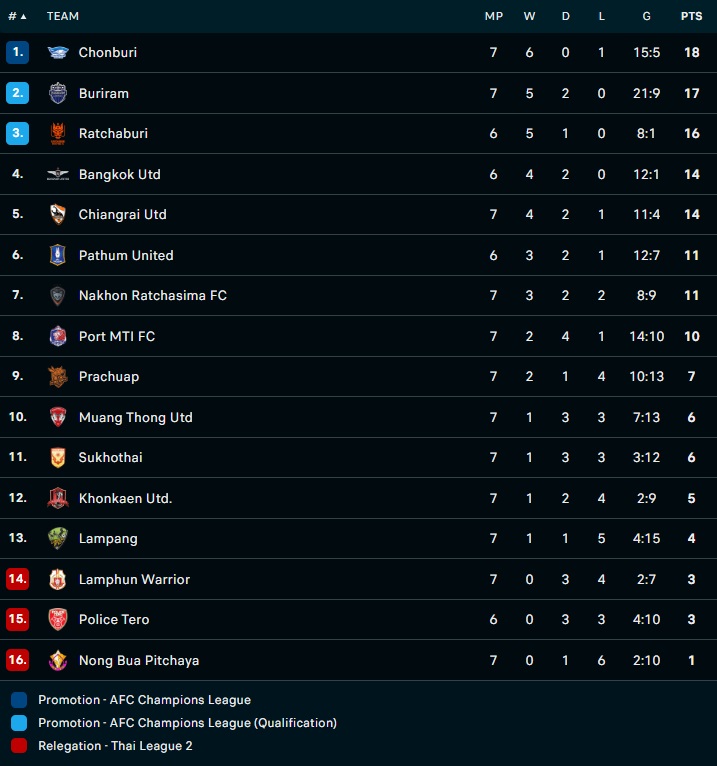Click the Bangkok Utd team logo
This screenshot has height=766, width=717.
[58, 174]
